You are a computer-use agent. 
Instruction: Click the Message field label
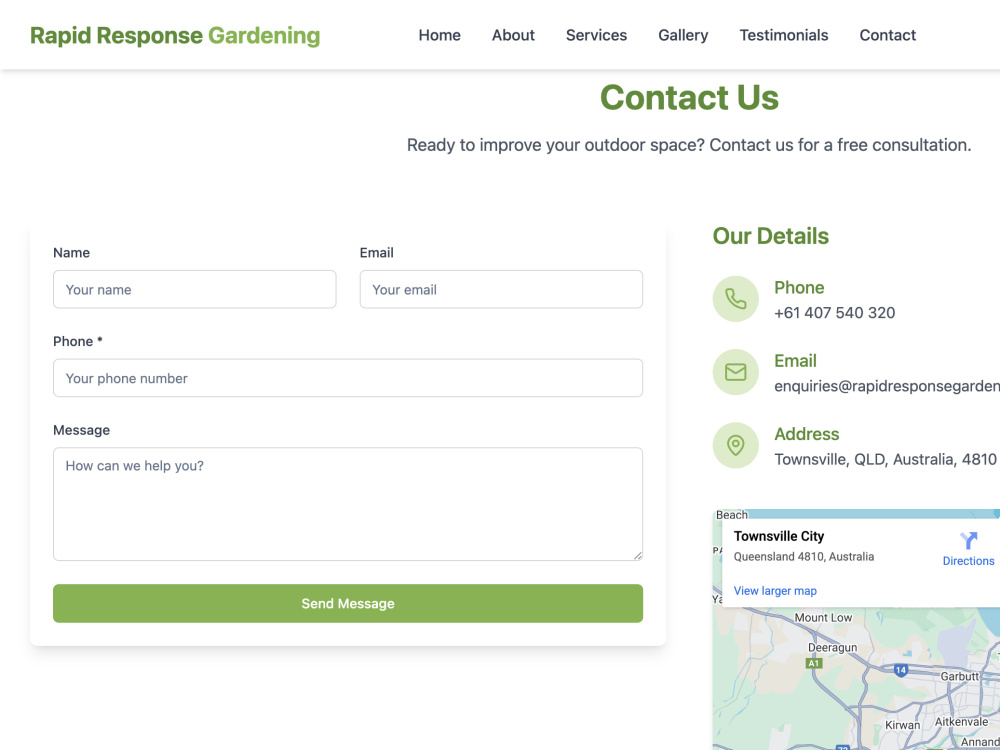pyautogui.click(x=82, y=430)
